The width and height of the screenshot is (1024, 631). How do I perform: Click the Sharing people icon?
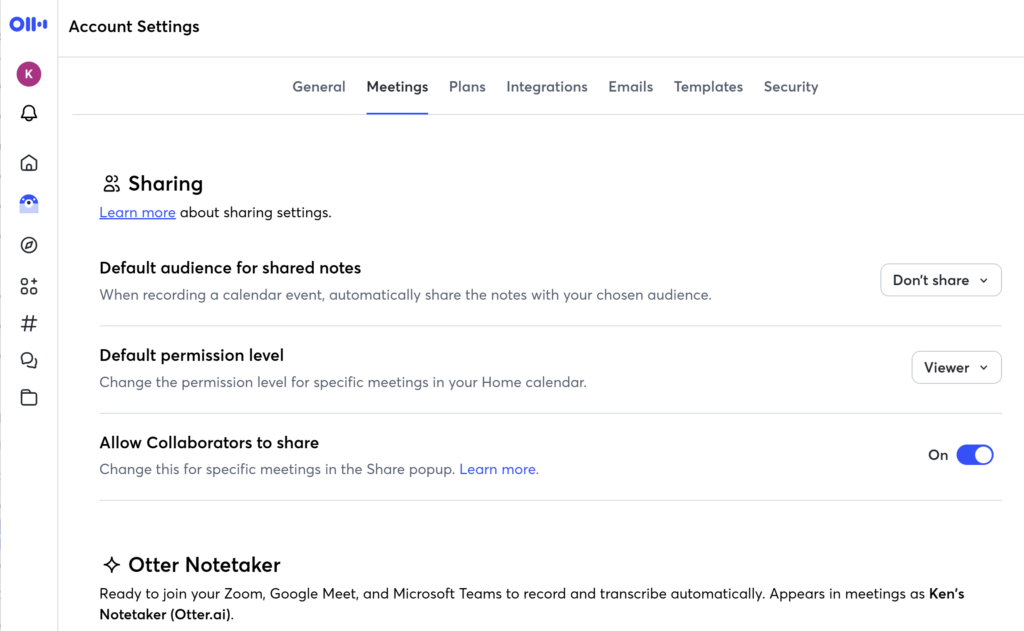pyautogui.click(x=112, y=184)
